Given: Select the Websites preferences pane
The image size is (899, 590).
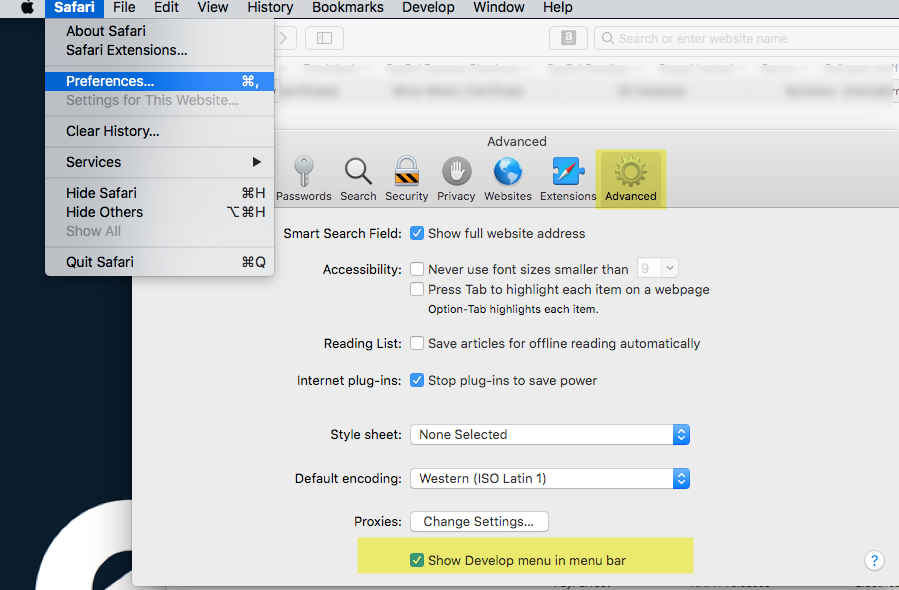Looking at the screenshot, I should pos(508,179).
